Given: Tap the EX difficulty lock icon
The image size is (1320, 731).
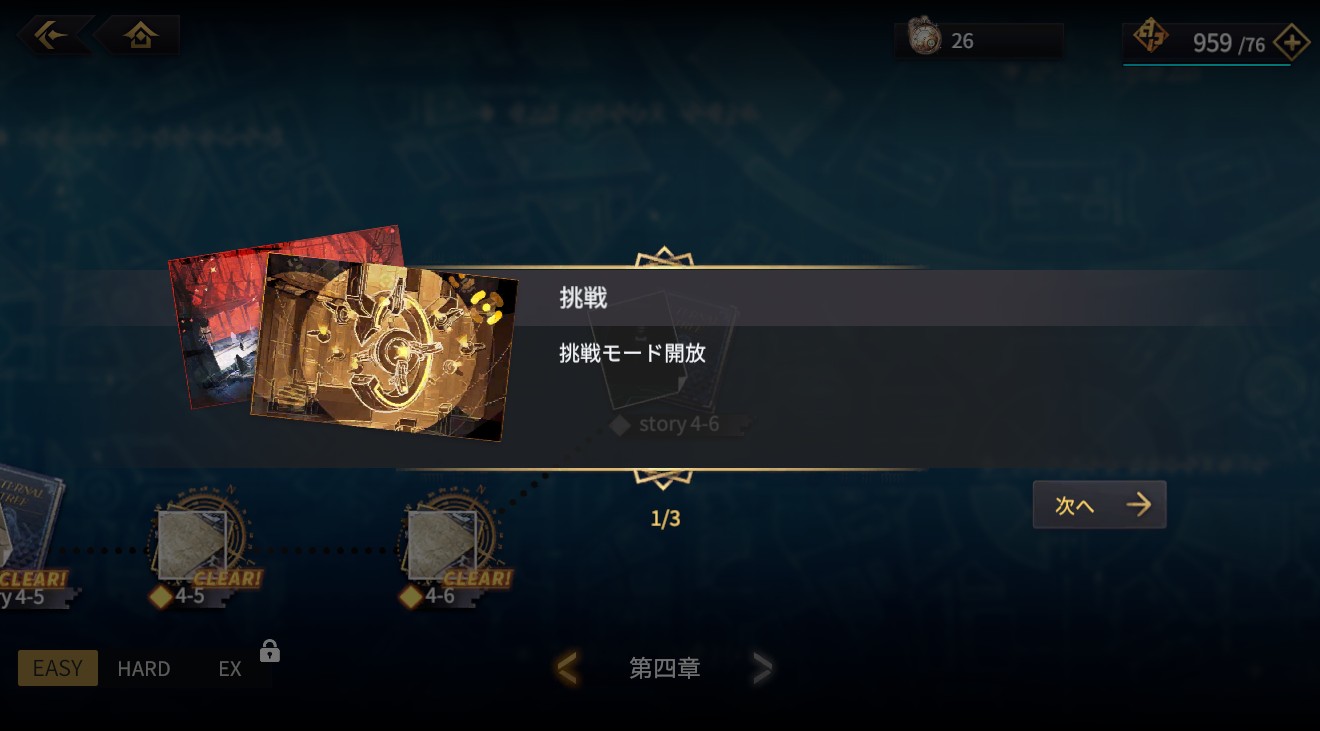Looking at the screenshot, I should pos(269,651).
